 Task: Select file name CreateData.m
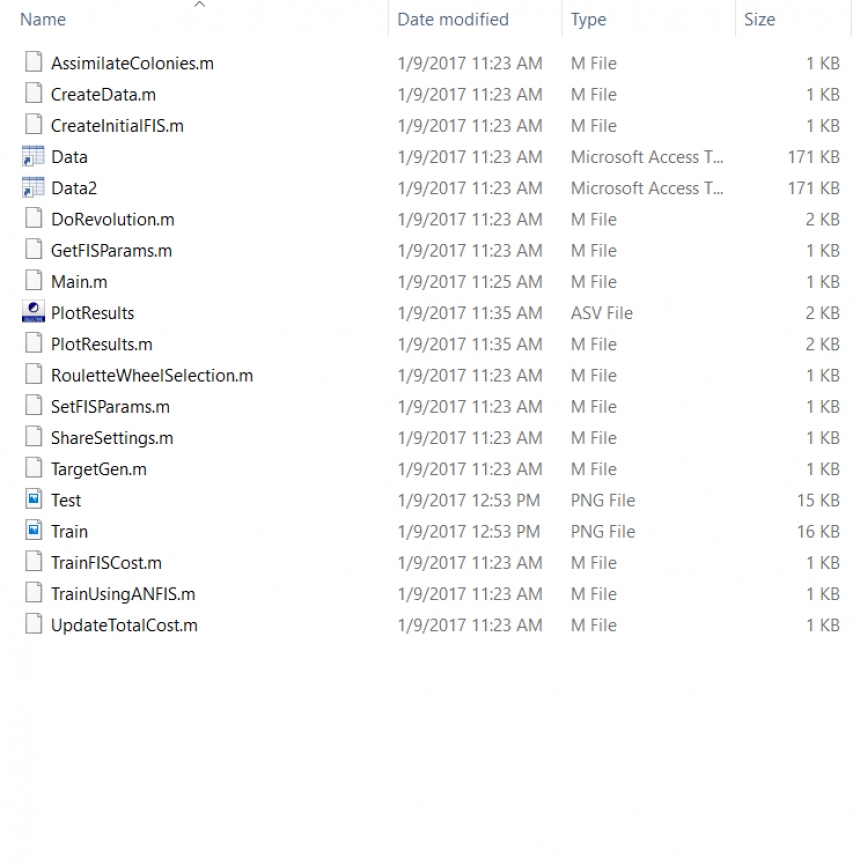click(x=103, y=94)
